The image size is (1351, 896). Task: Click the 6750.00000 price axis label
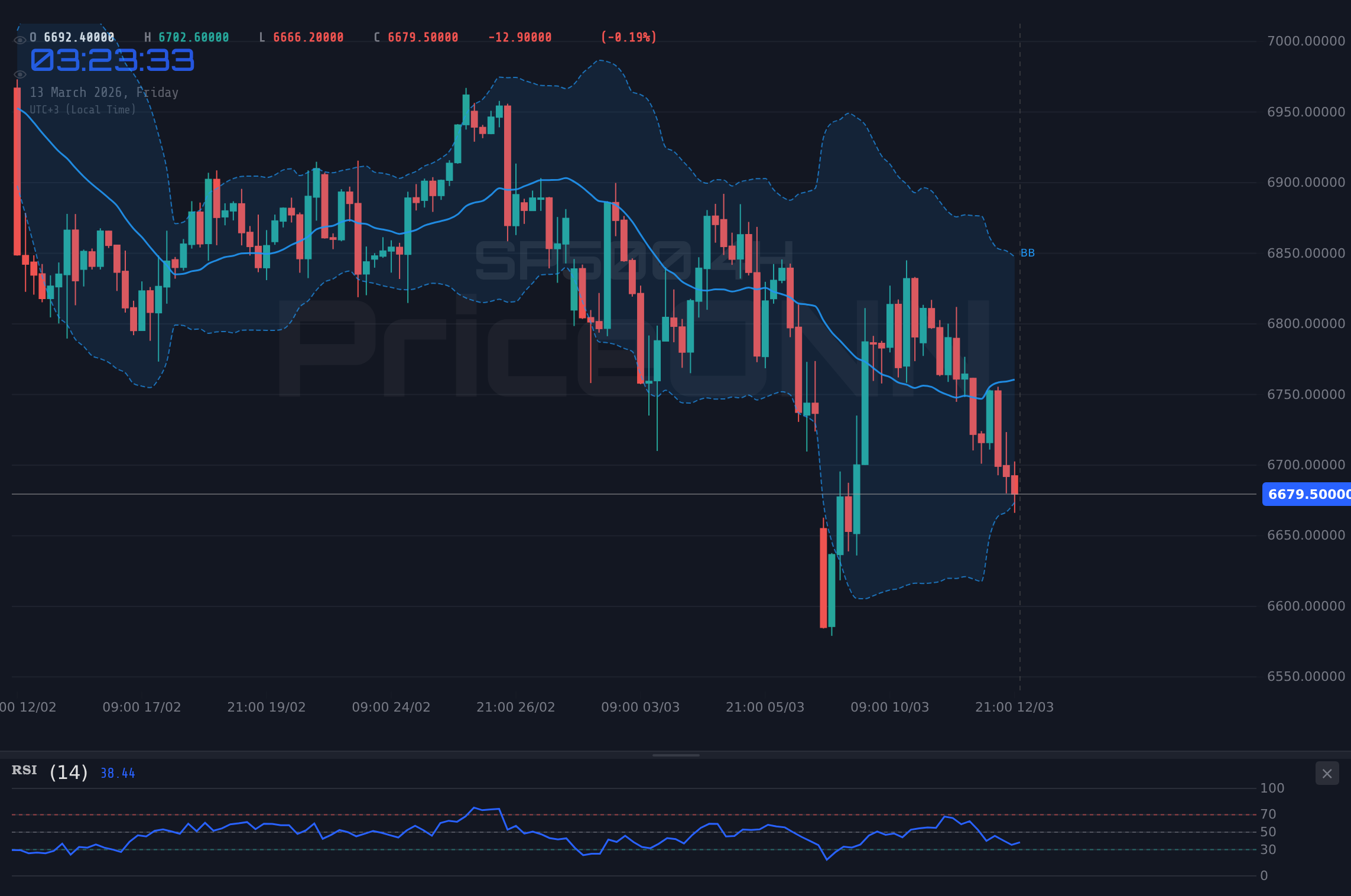[1306, 395]
